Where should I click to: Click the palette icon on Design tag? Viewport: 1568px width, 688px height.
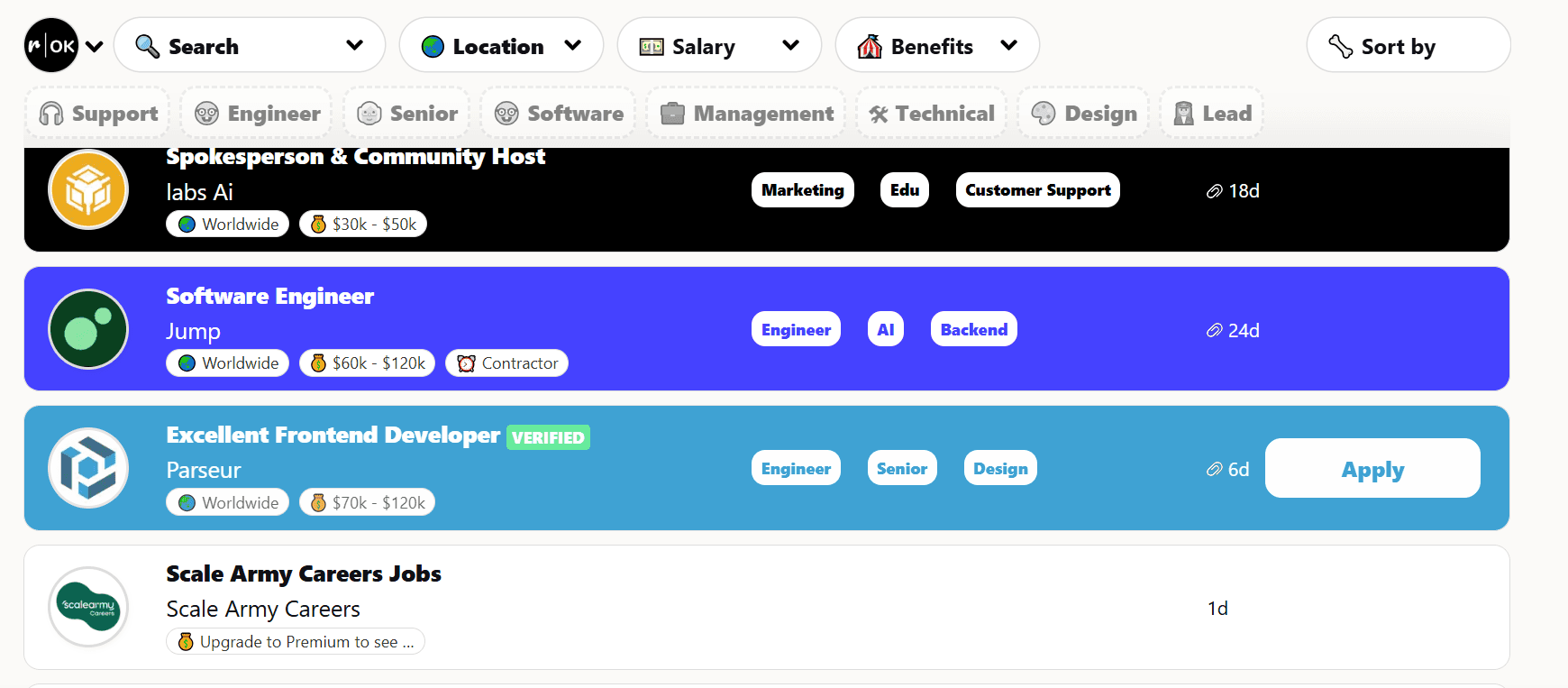pos(1044,114)
